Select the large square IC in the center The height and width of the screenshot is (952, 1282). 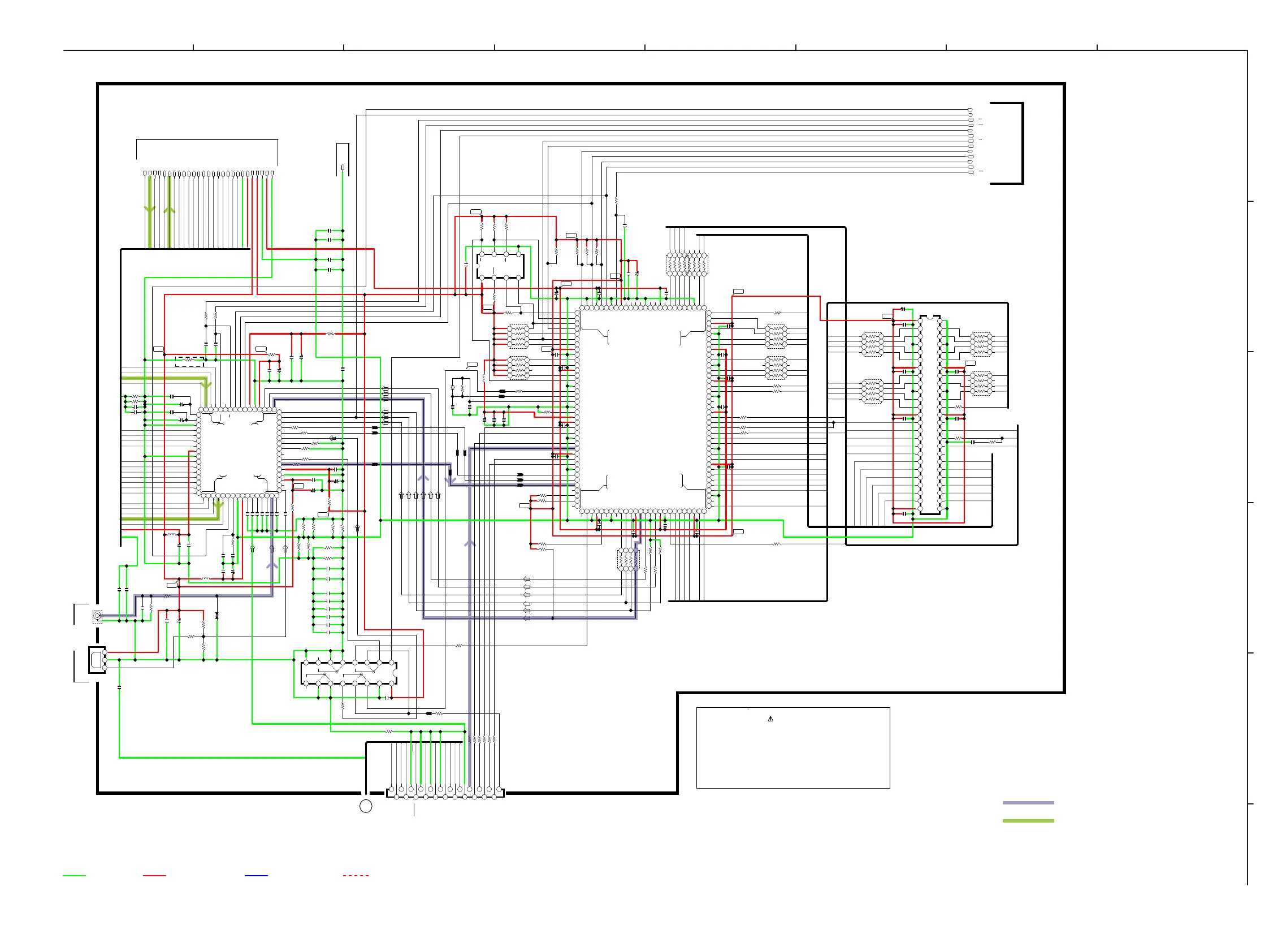pos(643,410)
